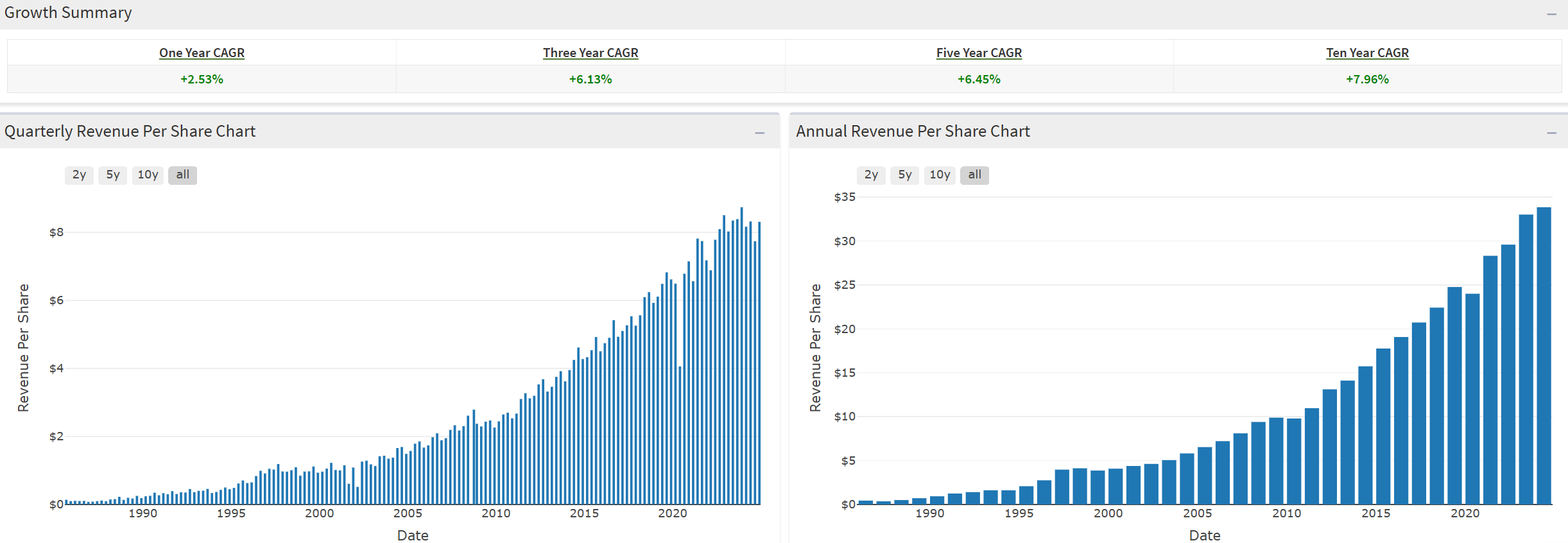Select 5y range on quarterly chart
Viewport: 1568px width, 543px height.
click(x=113, y=175)
